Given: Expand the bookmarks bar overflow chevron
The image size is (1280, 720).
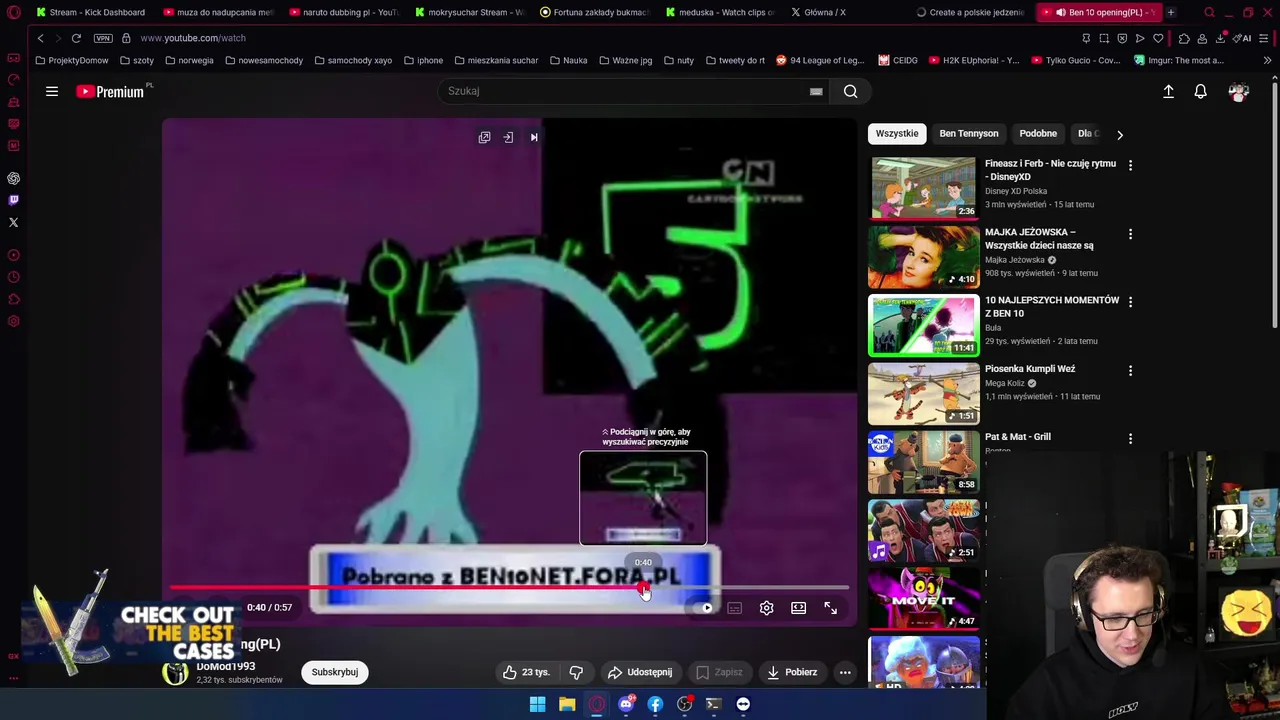Looking at the screenshot, I should [1267, 60].
